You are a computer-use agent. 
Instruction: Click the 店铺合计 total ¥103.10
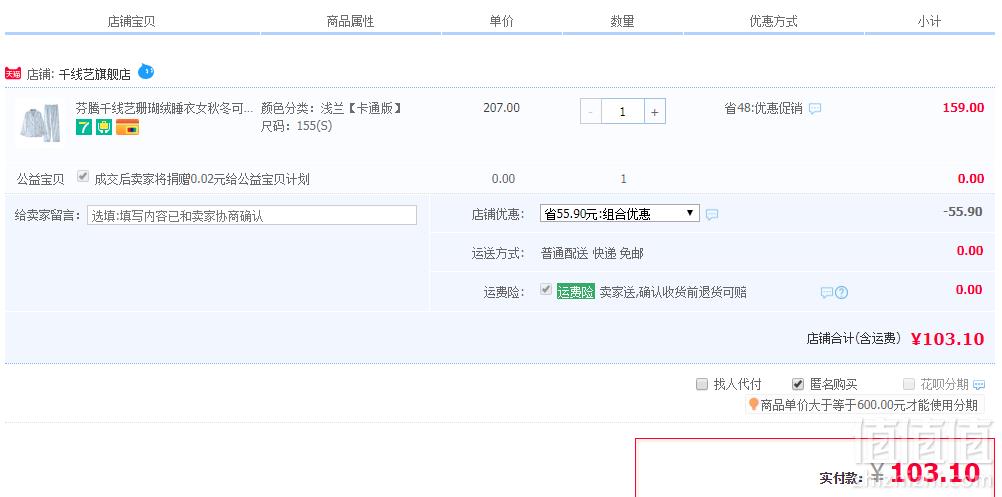click(x=948, y=339)
